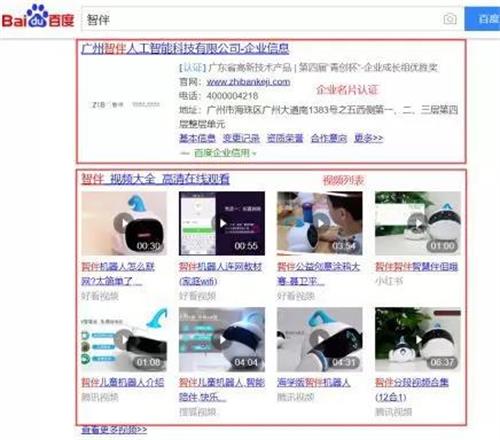The width and height of the screenshot is (500, 440).
Task: Open the 更多>> link in company info
Action: [368, 138]
